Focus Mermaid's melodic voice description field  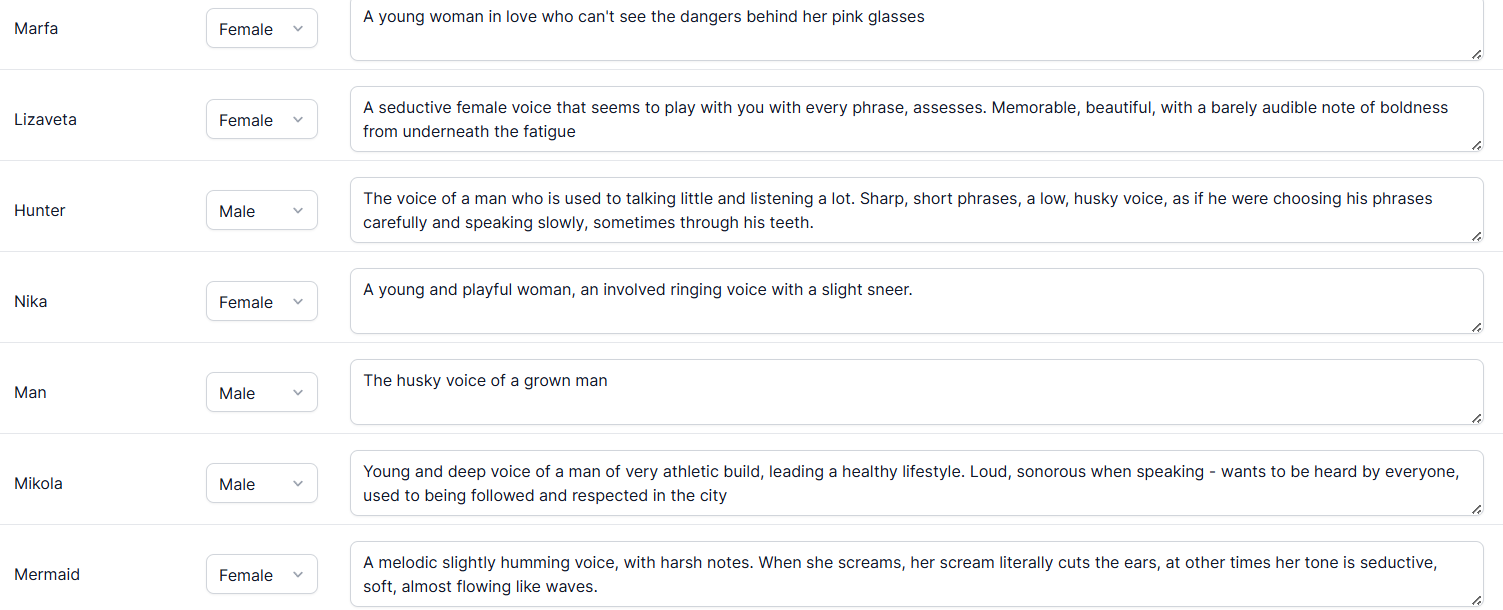[915, 574]
